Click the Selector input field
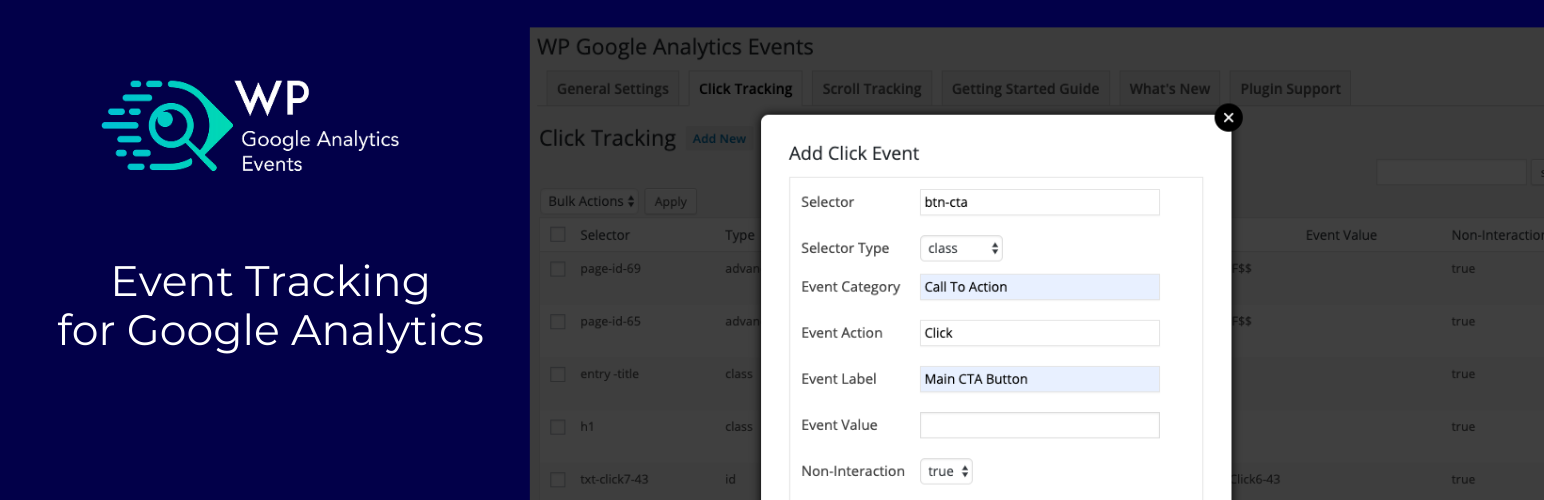Image resolution: width=1544 pixels, height=500 pixels. tap(1039, 202)
